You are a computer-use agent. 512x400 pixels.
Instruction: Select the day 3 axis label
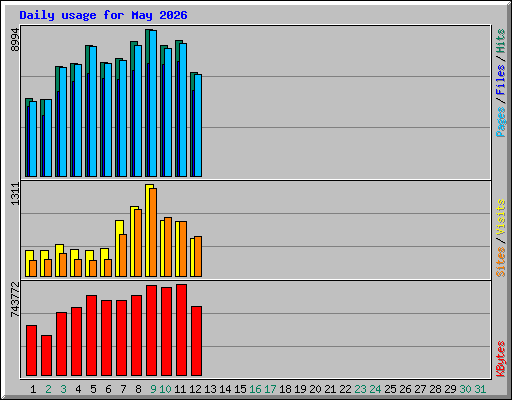(x=63, y=389)
